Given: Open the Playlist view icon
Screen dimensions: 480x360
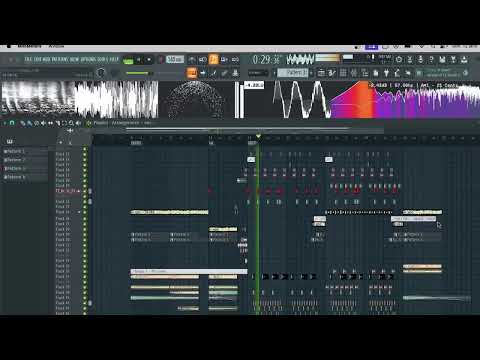Looking at the screenshot, I should point(321,73).
